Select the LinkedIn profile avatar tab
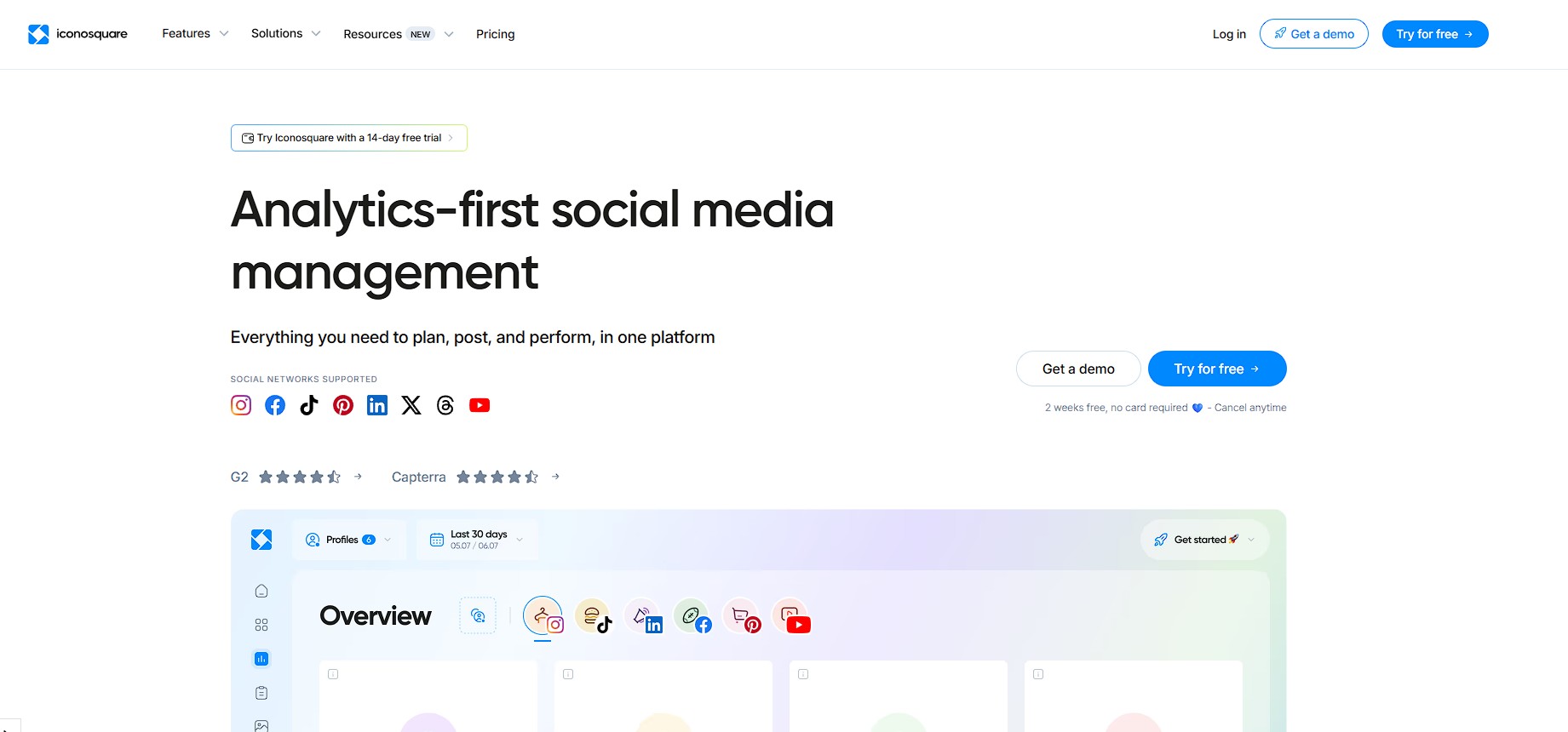1568x732 pixels. (x=643, y=616)
